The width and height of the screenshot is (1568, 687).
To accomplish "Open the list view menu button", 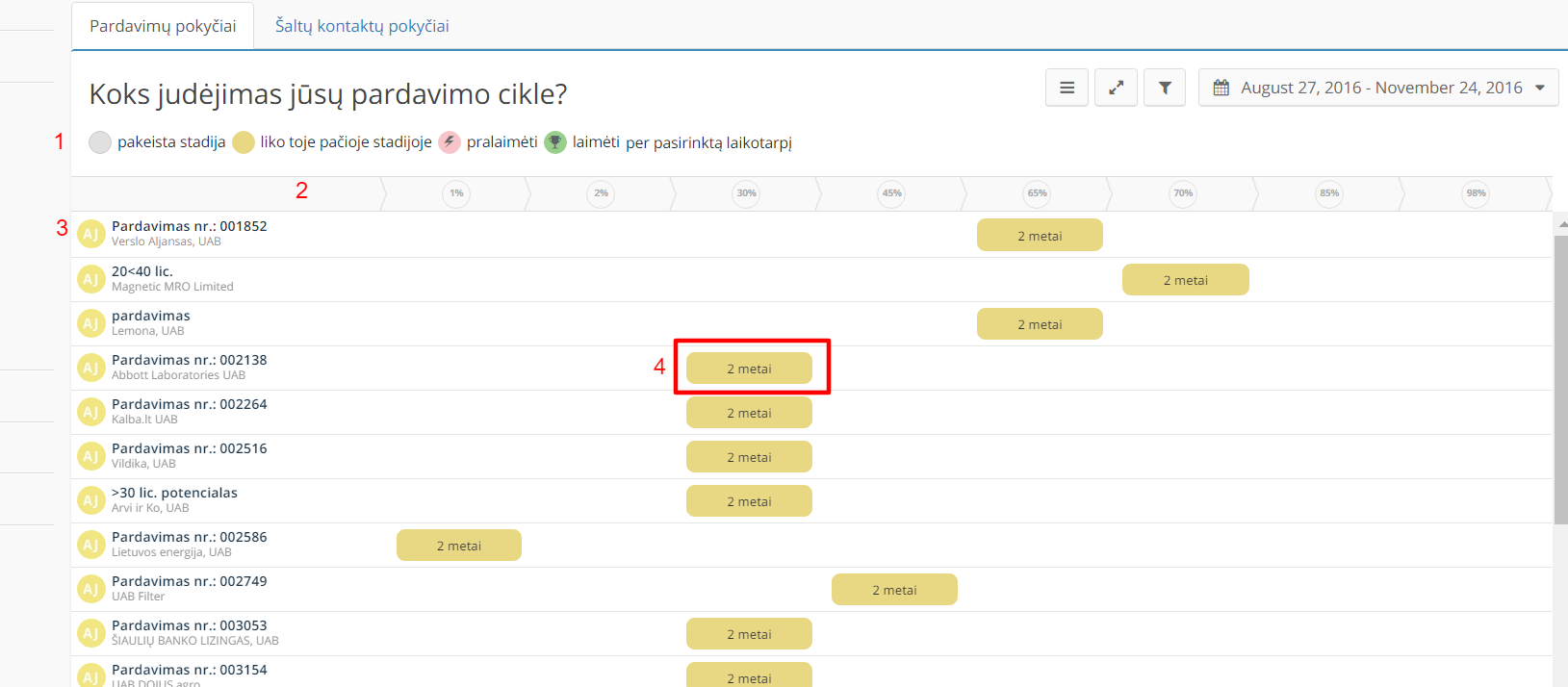I will click(1067, 88).
